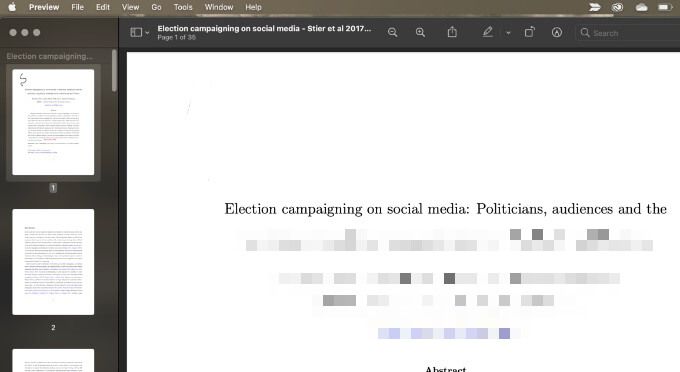Check the battery status icon
This screenshot has width=680, height=372.
tap(665, 7)
